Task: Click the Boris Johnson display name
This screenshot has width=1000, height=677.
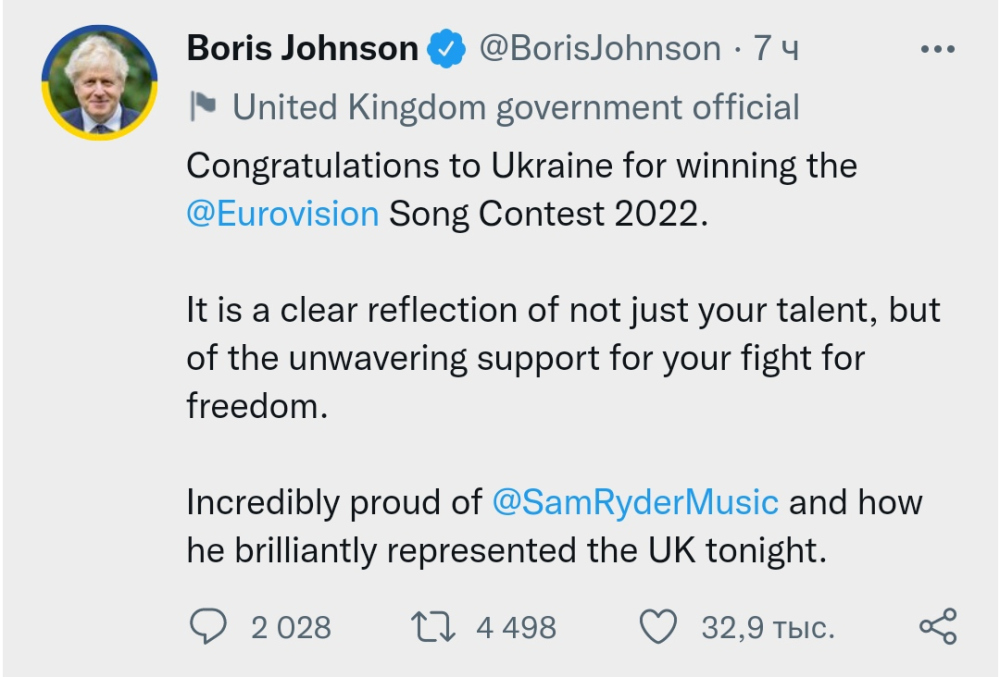Action: 302,48
